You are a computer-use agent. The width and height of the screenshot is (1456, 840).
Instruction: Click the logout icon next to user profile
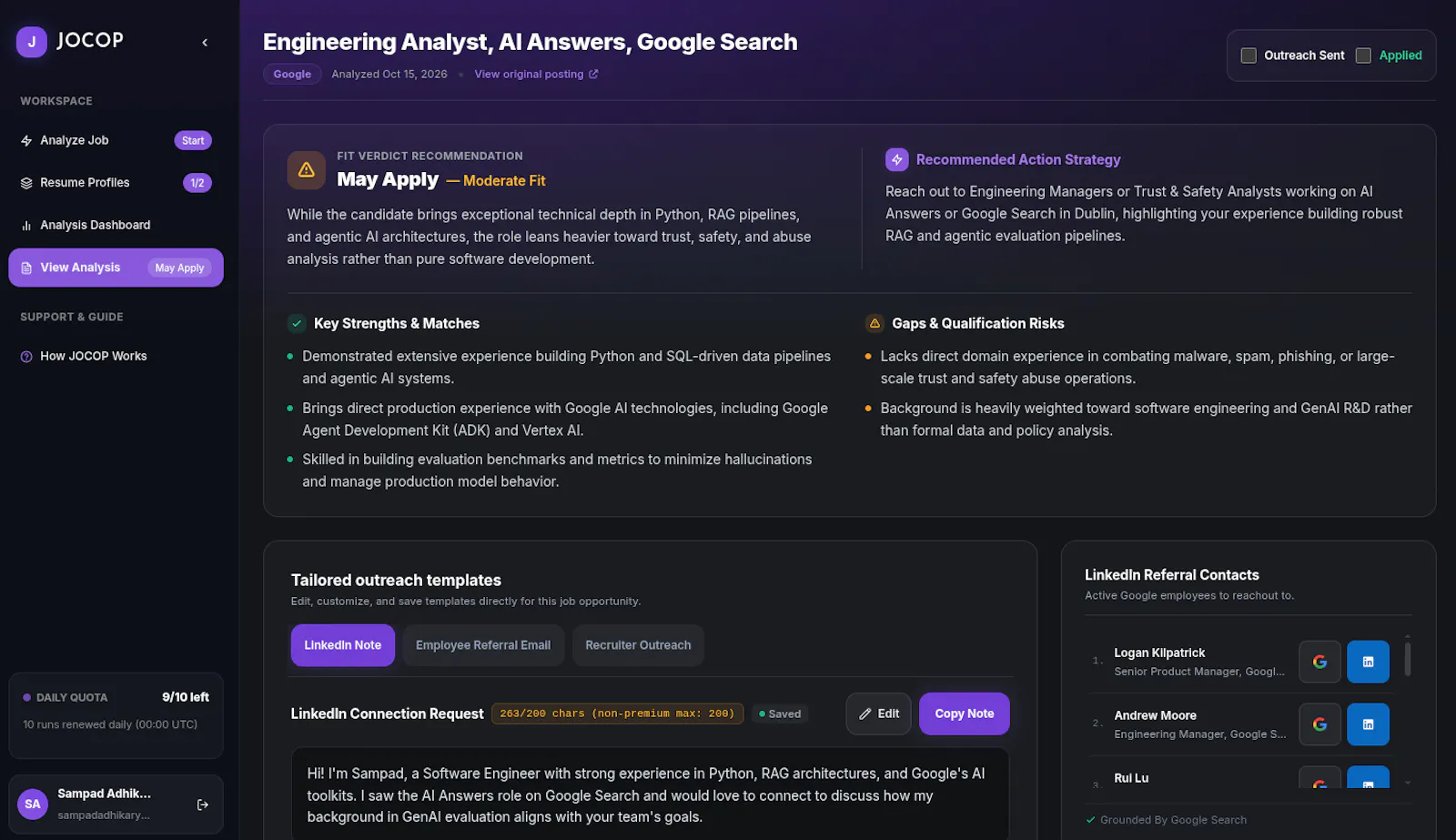[x=203, y=805]
